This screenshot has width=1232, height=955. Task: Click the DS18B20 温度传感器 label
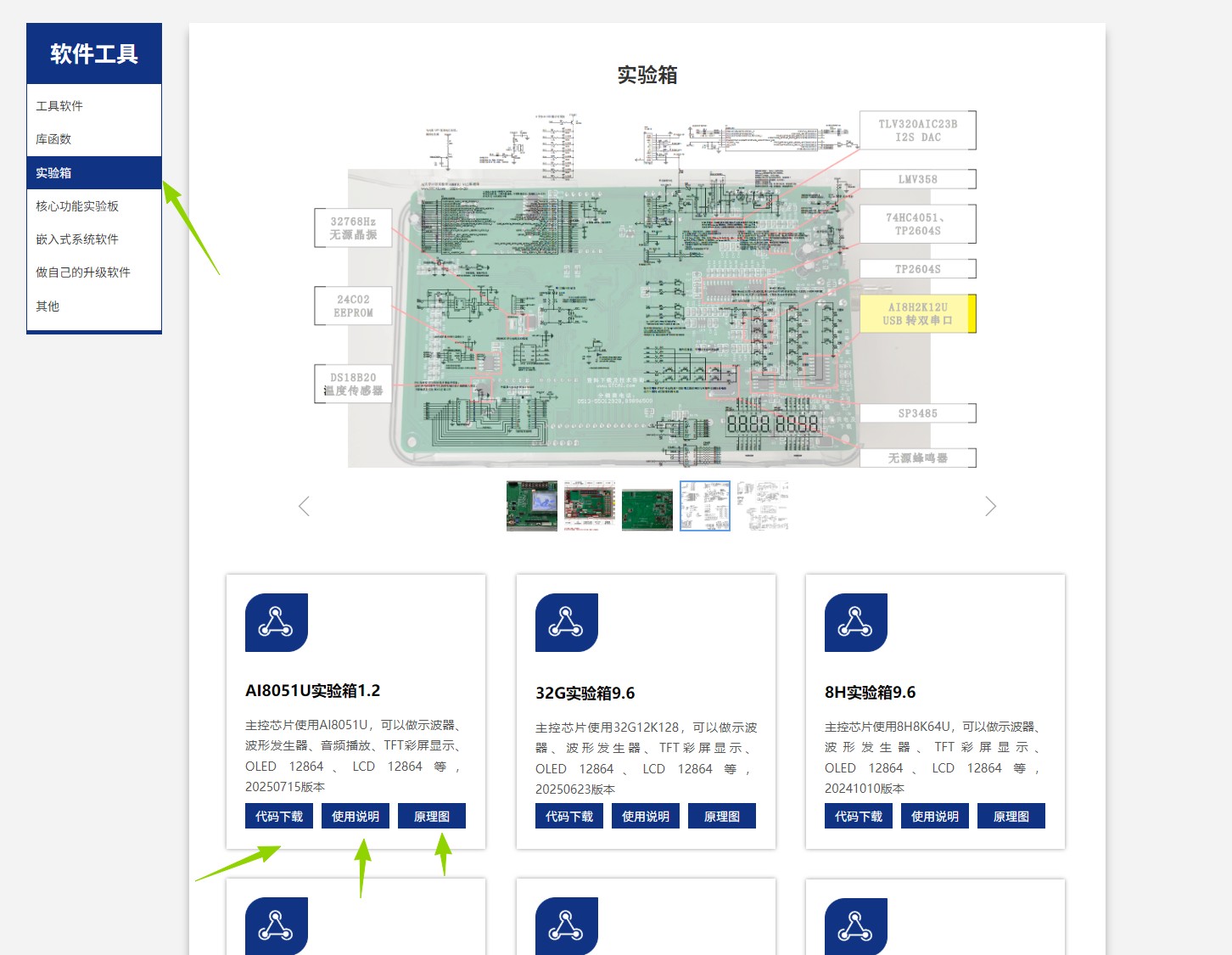click(x=353, y=384)
